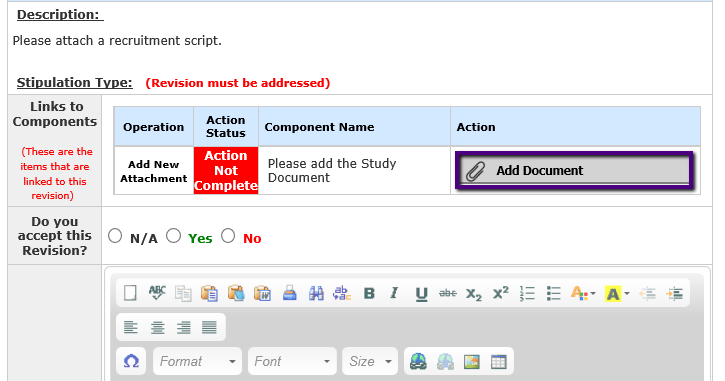Open the Replace tool
This screenshot has width=725, height=381.
[x=342, y=293]
